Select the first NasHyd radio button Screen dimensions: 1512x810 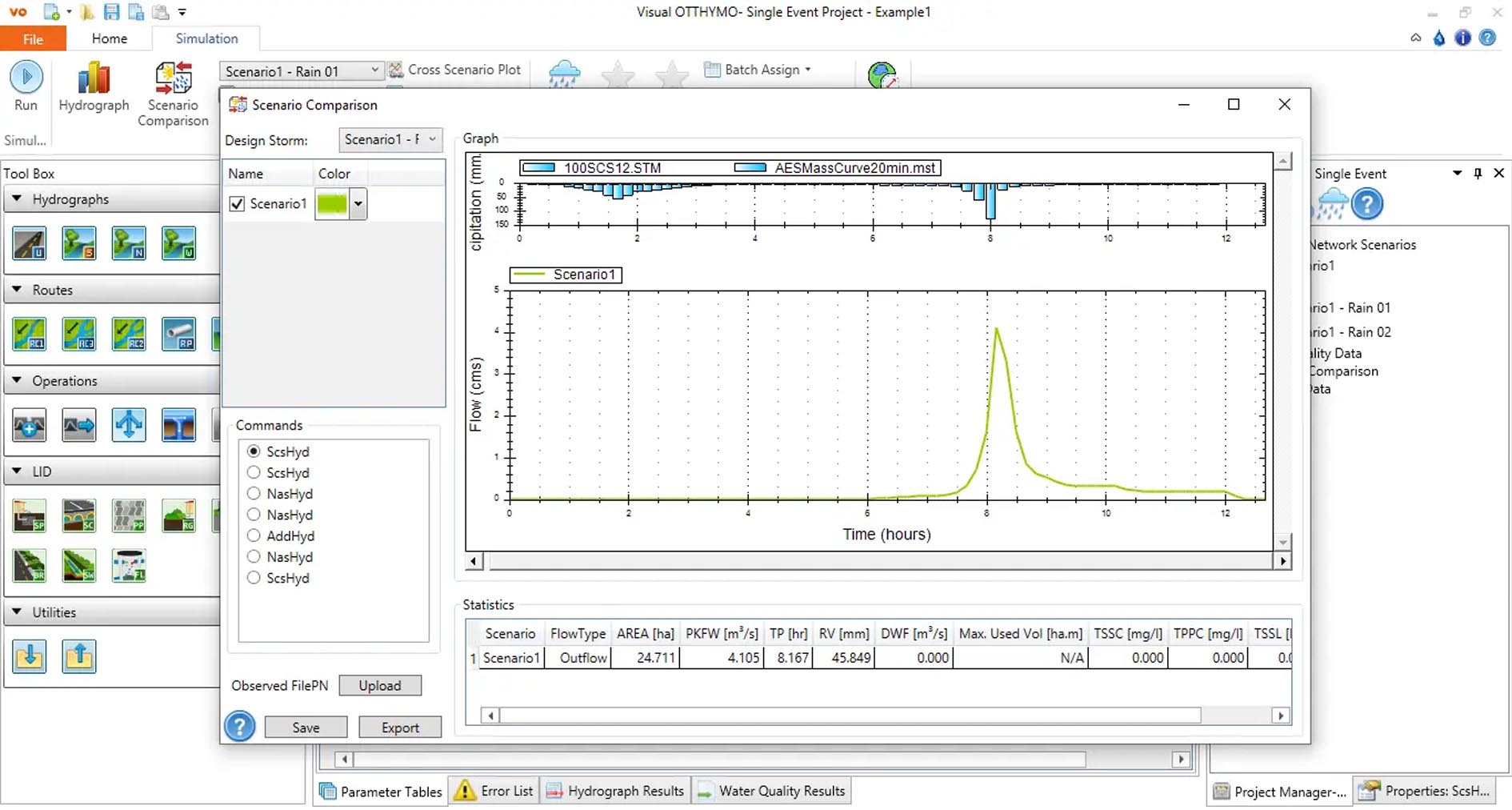pyautogui.click(x=254, y=493)
